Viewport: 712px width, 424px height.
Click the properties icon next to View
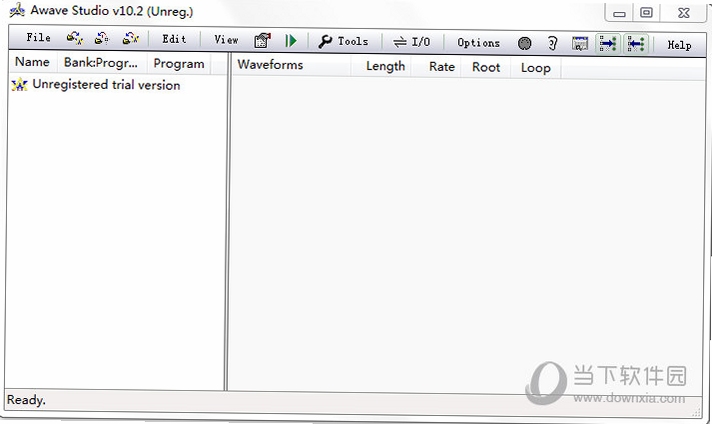pyautogui.click(x=262, y=40)
